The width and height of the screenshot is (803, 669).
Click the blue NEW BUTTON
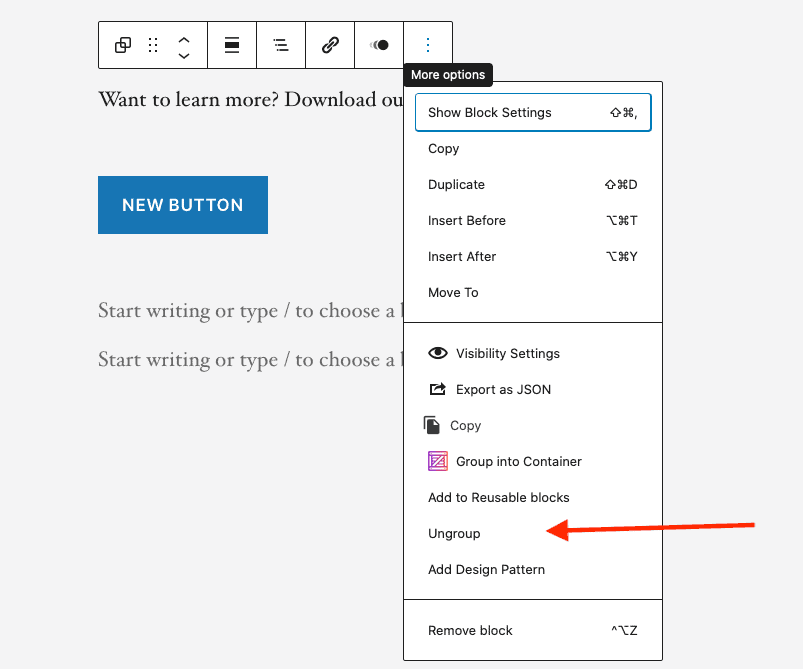coord(183,205)
